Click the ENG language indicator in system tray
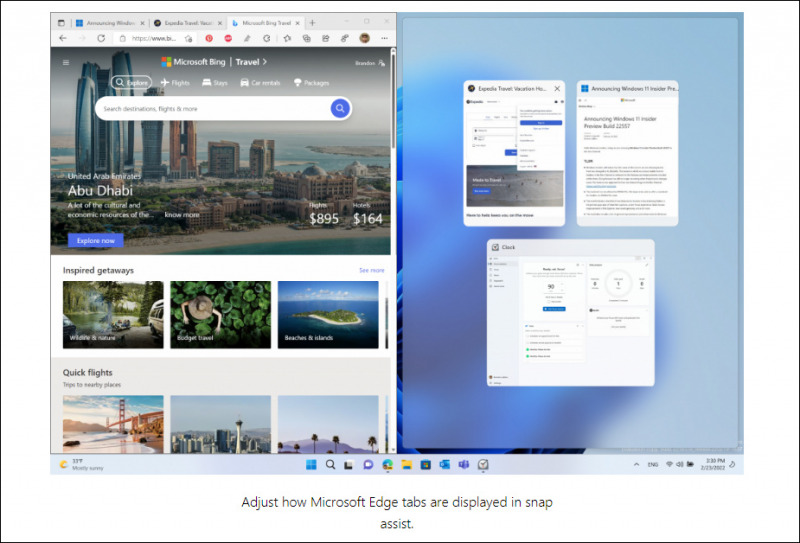Screen dimensions: 800x543 653,464
